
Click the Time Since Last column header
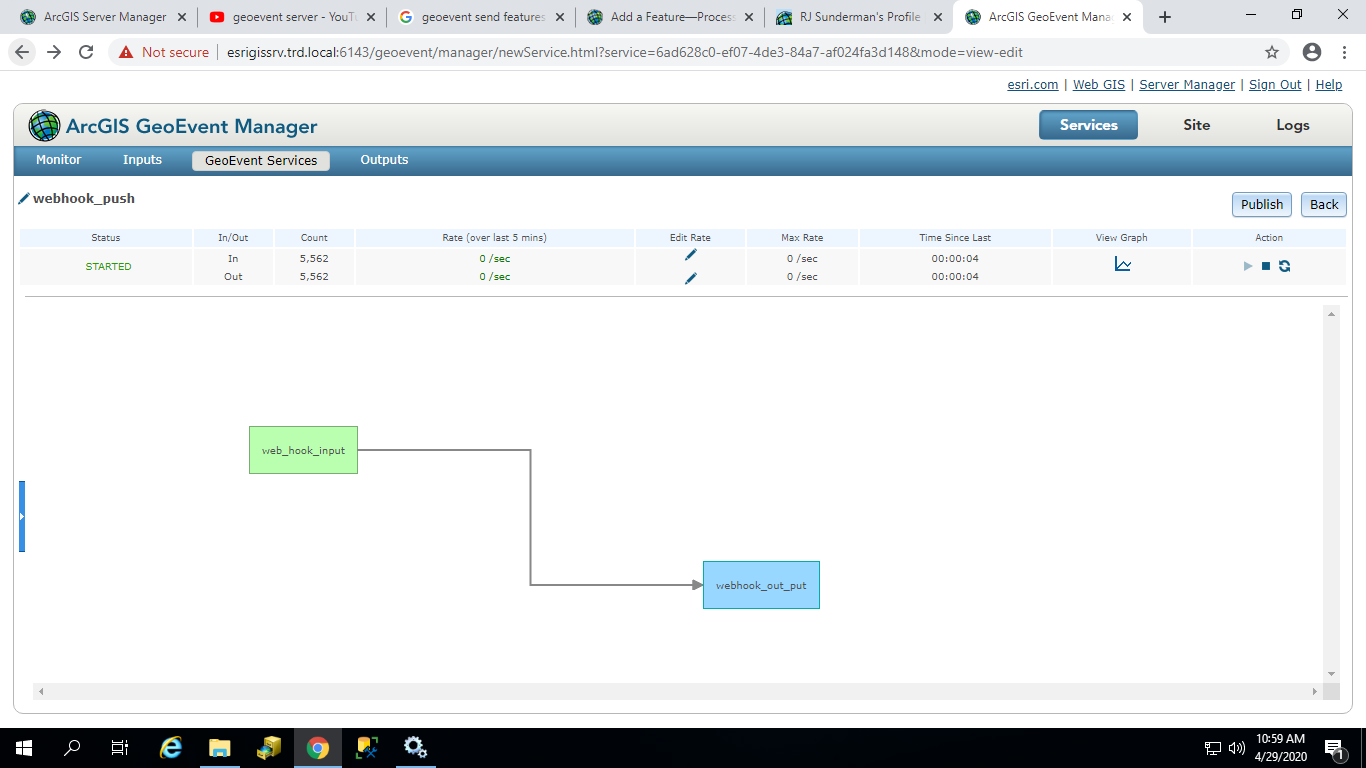coord(955,238)
